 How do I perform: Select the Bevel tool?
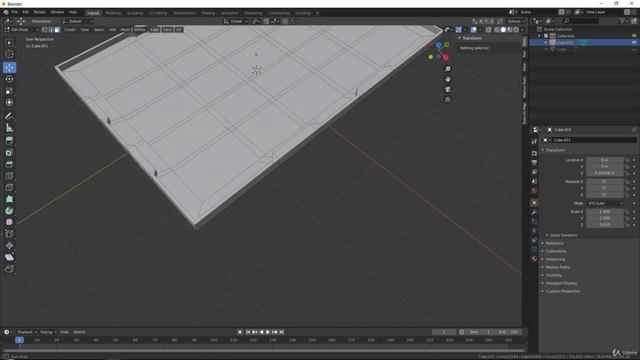(x=9, y=164)
